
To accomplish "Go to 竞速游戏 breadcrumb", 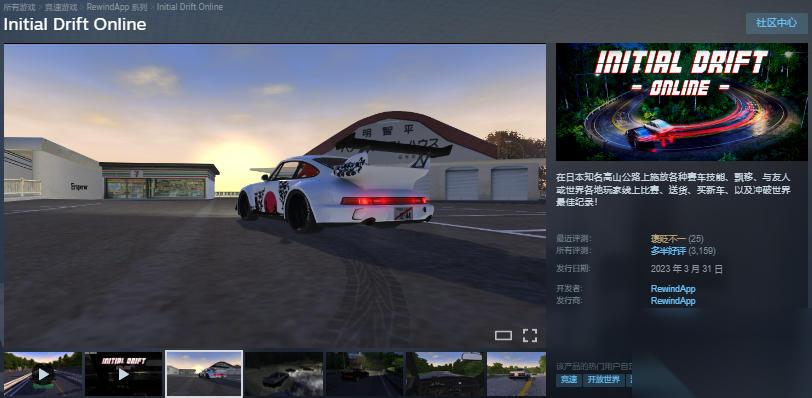I will pos(61,7).
